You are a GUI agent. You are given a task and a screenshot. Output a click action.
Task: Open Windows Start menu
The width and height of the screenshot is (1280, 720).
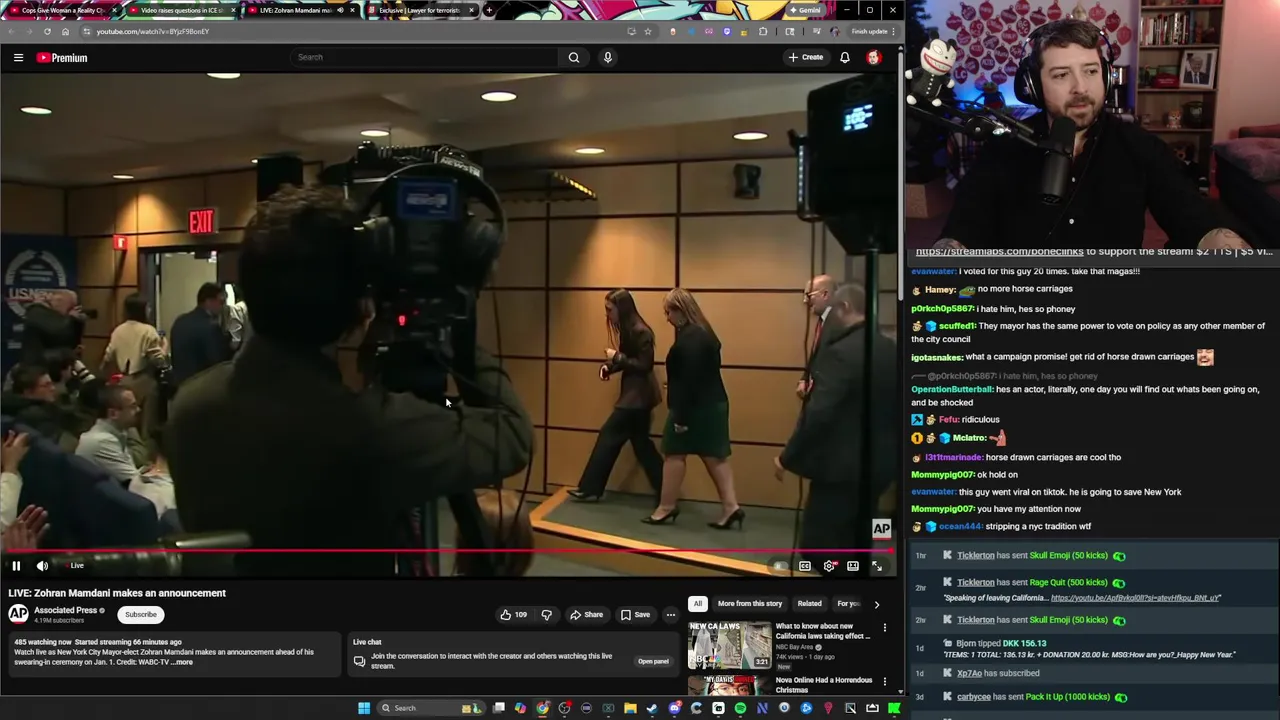click(364, 708)
